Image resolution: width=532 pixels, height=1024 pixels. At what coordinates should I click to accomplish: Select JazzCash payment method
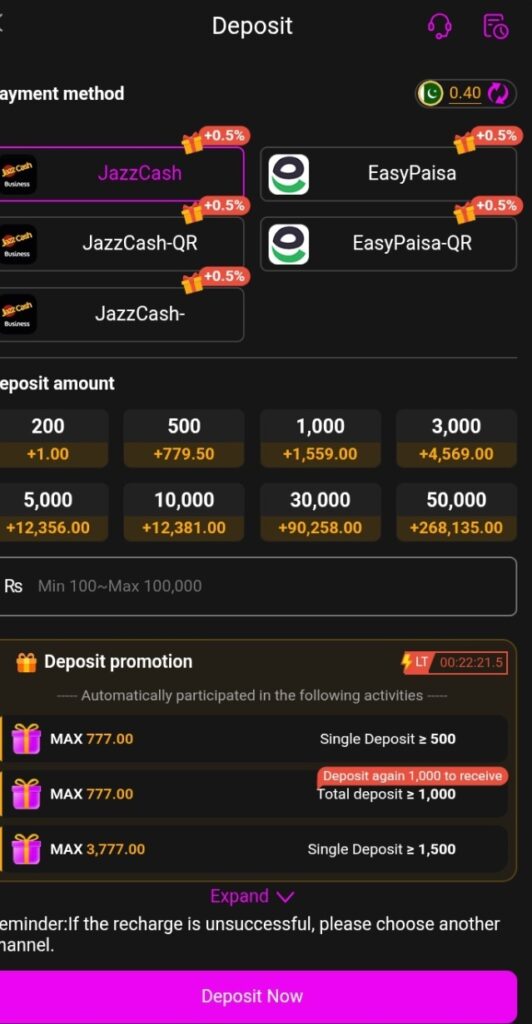(121, 174)
